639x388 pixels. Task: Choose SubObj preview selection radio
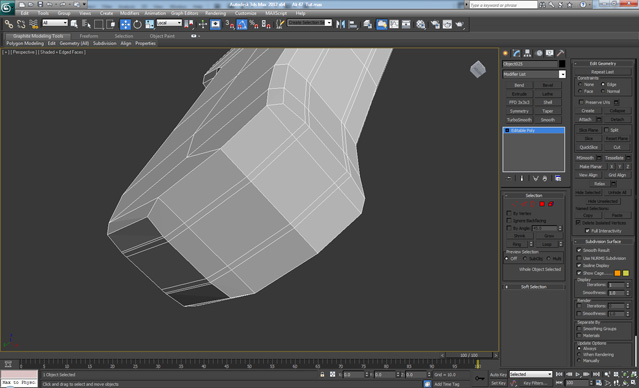[x=525, y=258]
